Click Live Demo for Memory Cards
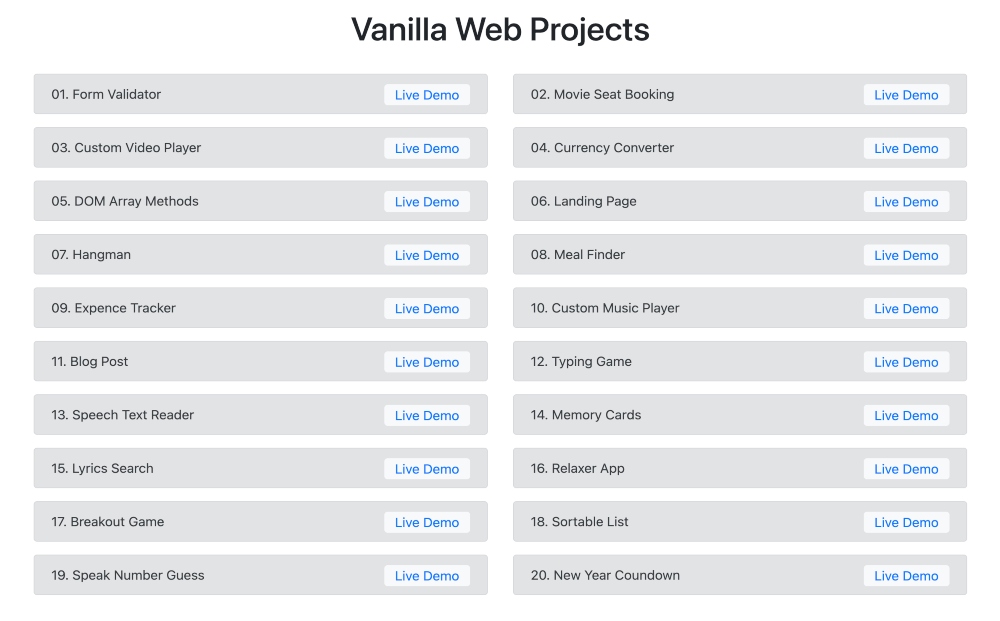The height and width of the screenshot is (621, 1000). pos(906,416)
